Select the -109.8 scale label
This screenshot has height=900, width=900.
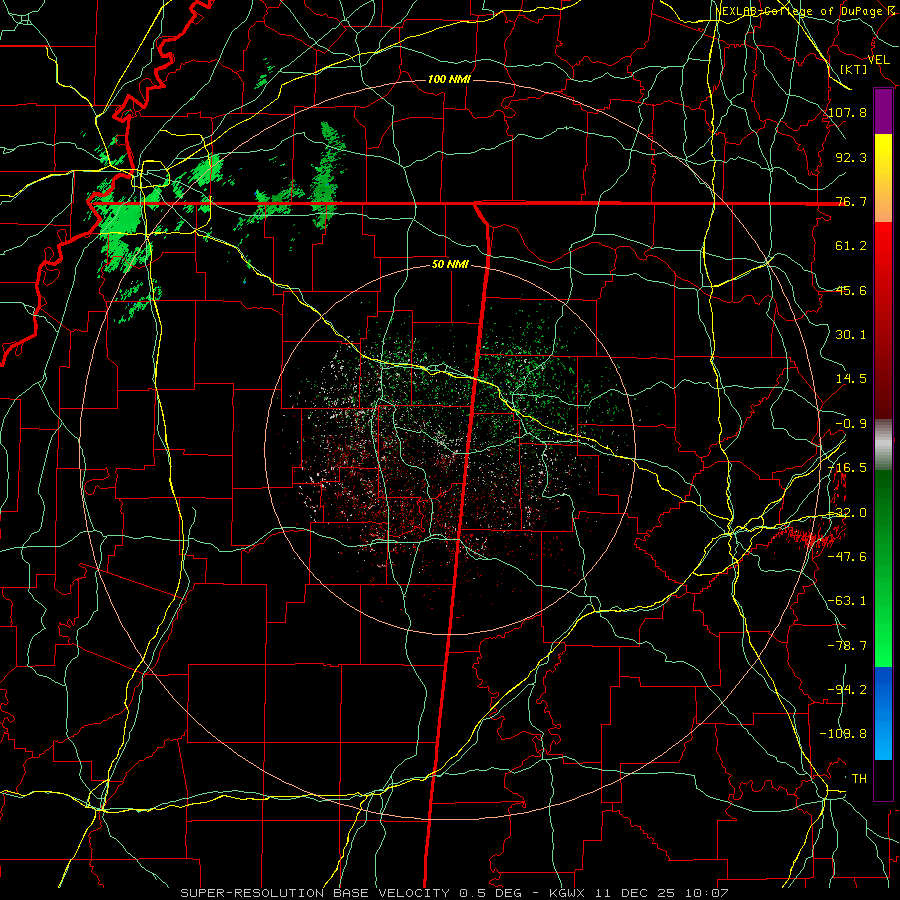844,734
